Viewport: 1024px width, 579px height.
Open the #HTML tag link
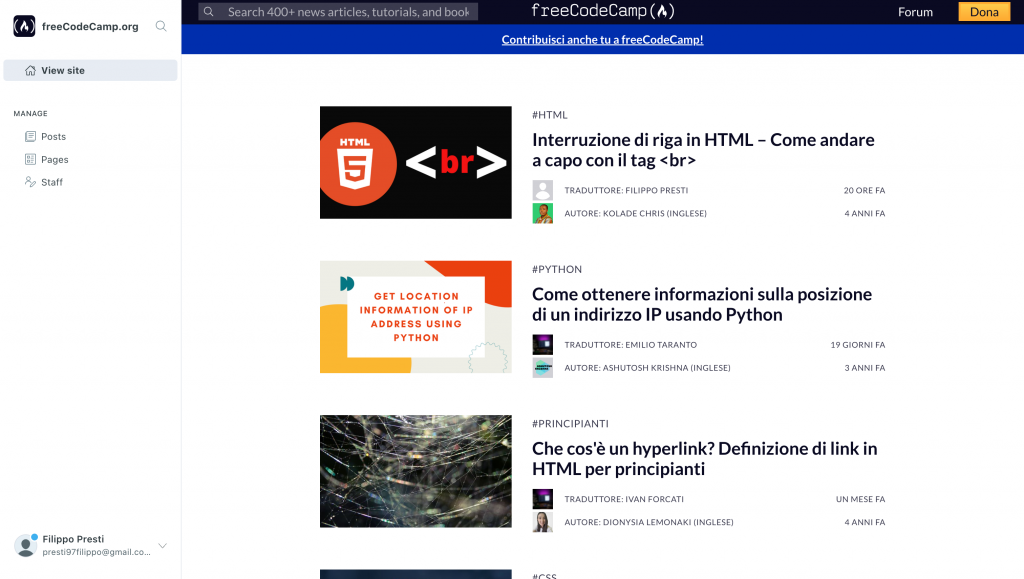pyautogui.click(x=550, y=115)
